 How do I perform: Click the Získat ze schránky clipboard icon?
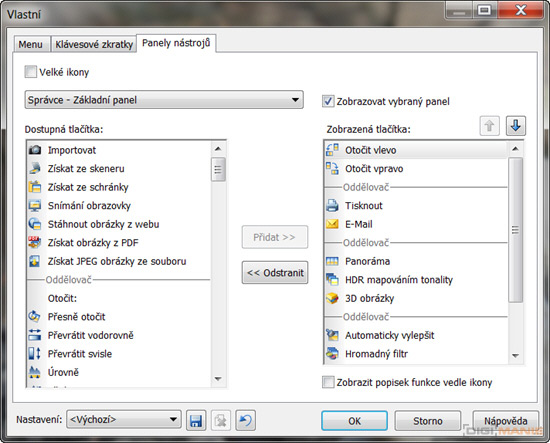34,187
